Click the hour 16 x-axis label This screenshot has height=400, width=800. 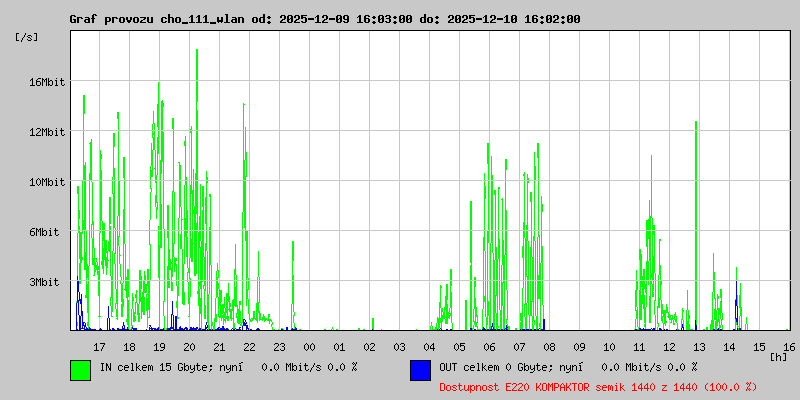click(x=789, y=347)
